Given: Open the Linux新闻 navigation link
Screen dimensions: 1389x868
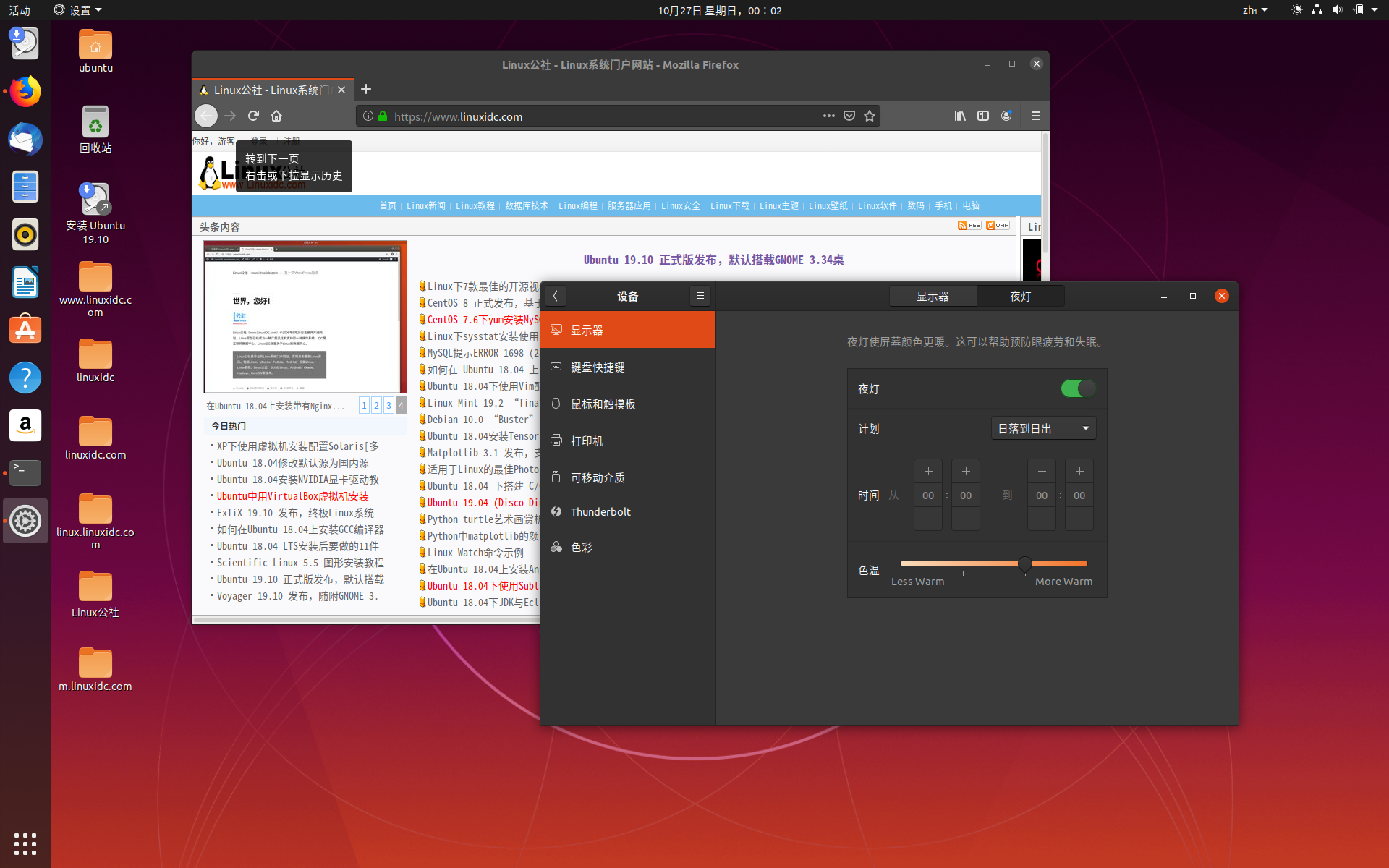Looking at the screenshot, I should click(x=426, y=205).
